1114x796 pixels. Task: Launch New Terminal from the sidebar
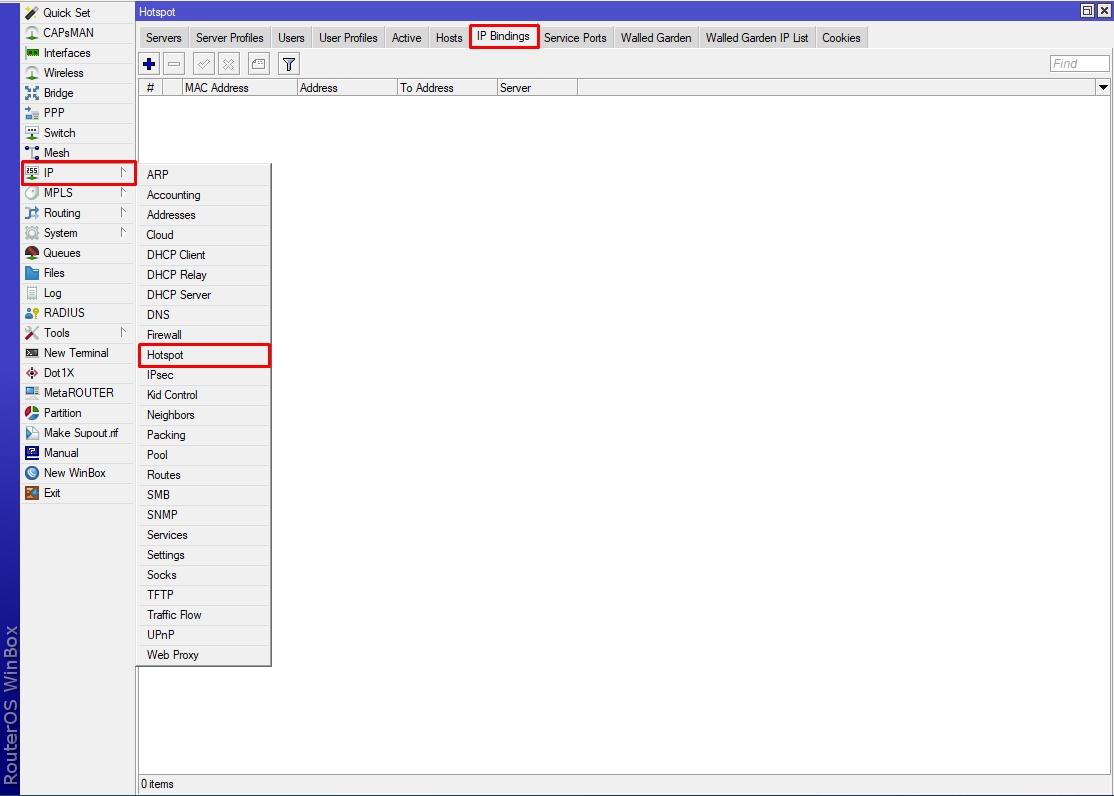tap(77, 353)
